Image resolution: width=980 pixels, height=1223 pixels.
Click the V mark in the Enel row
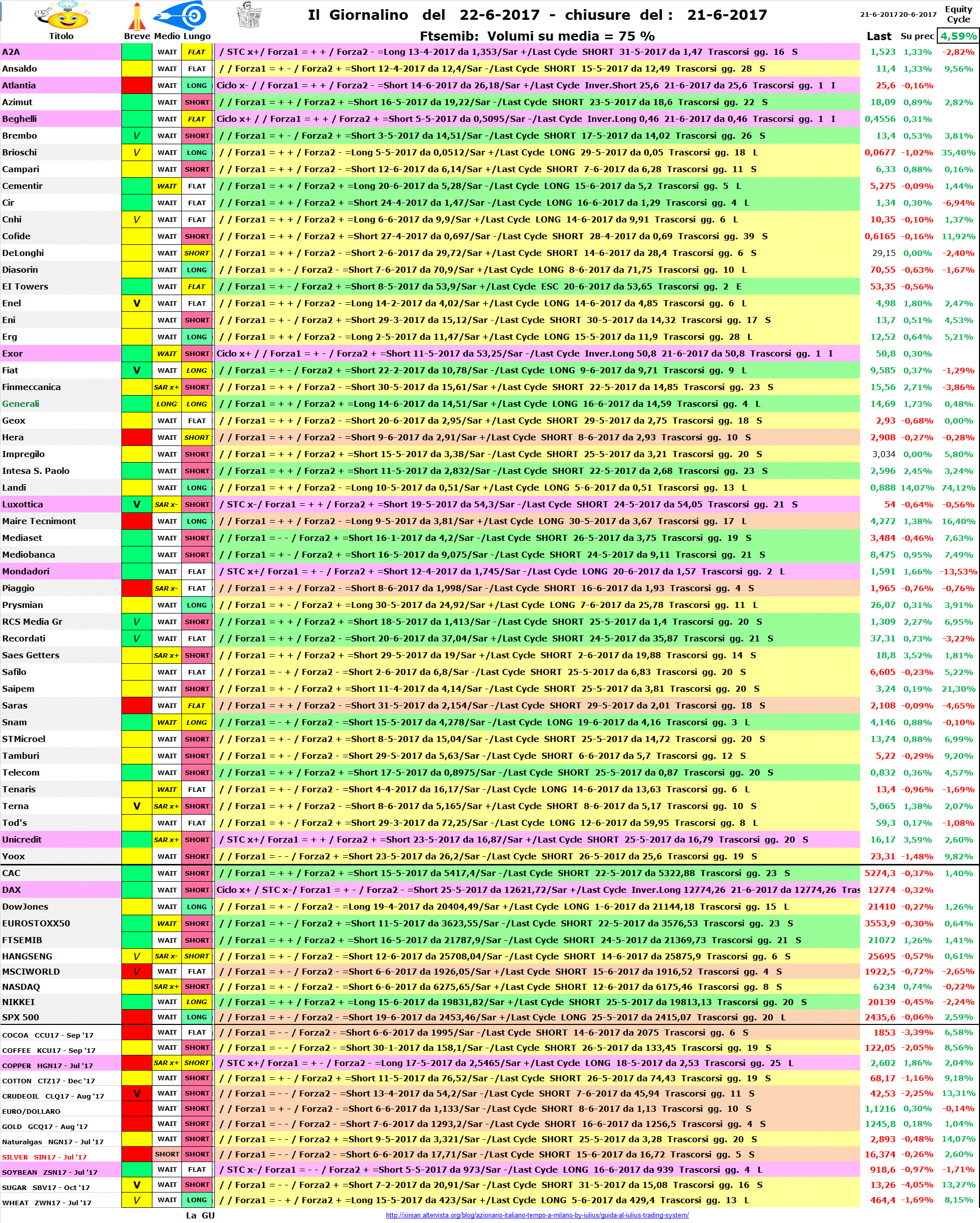tap(136, 303)
